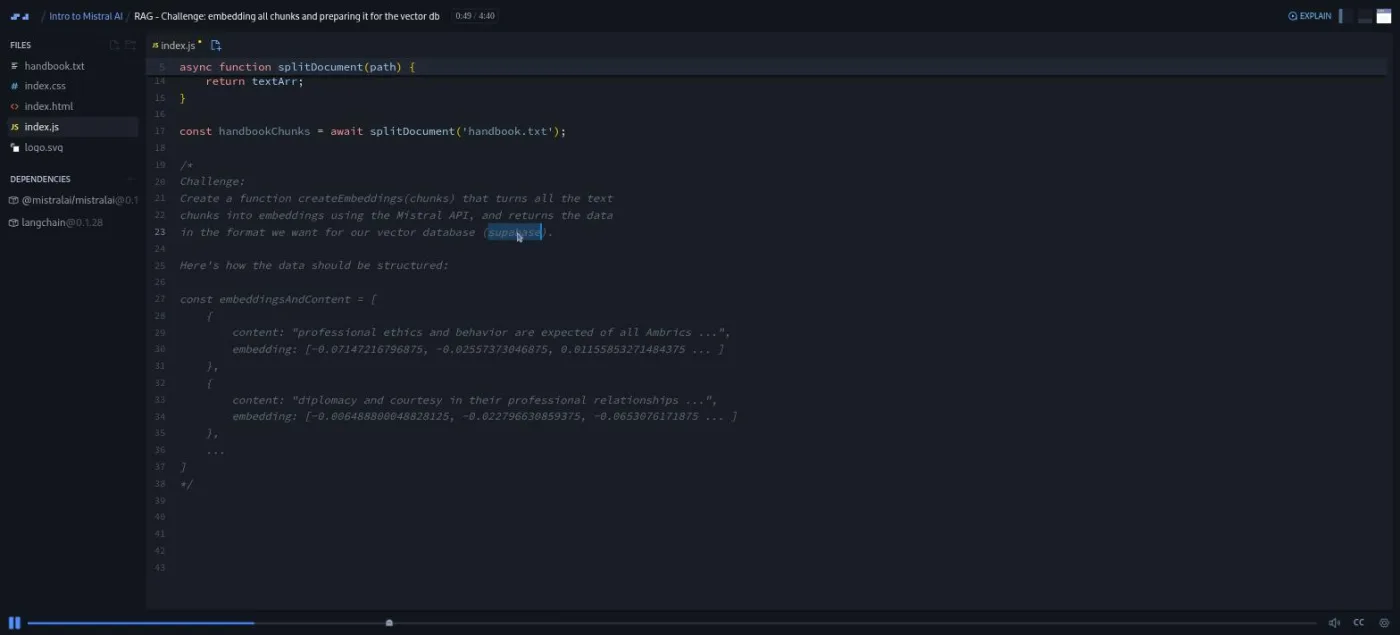Click the embedding line starting -0.07147216796875

(478, 349)
